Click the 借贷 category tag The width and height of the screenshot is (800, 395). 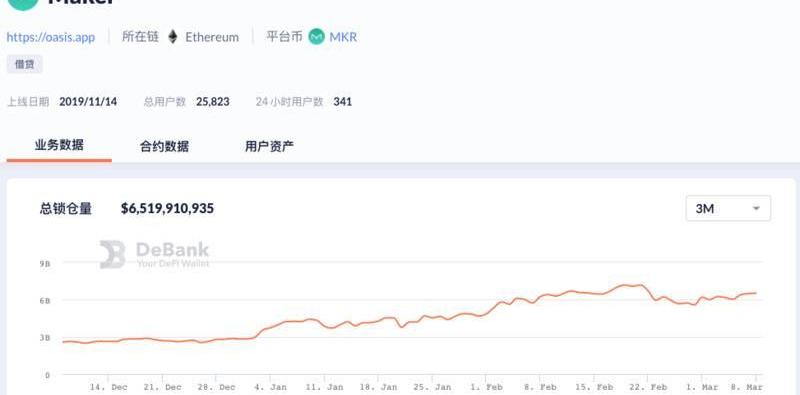pyautogui.click(x=24, y=64)
